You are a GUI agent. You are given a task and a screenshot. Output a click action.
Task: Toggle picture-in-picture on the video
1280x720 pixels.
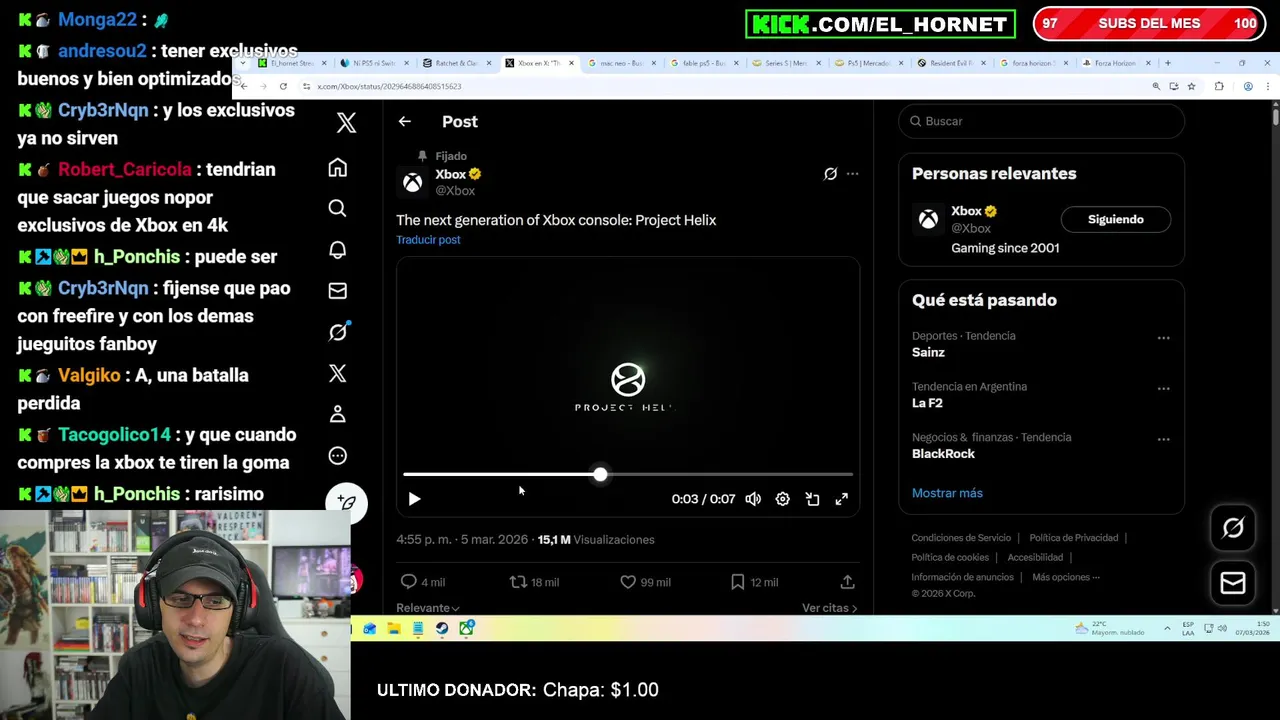pos(812,499)
